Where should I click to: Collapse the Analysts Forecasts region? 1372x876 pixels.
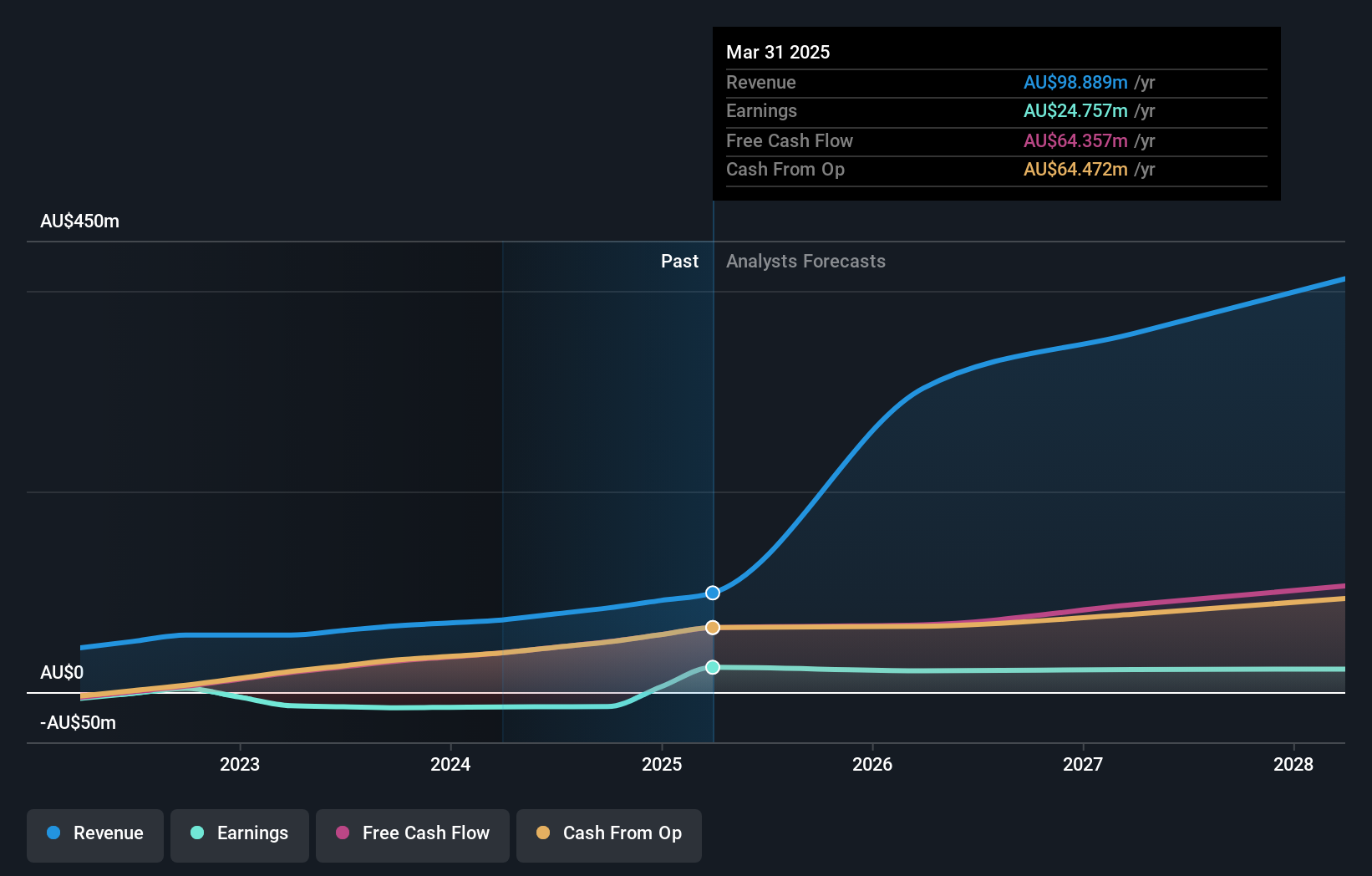coord(805,261)
